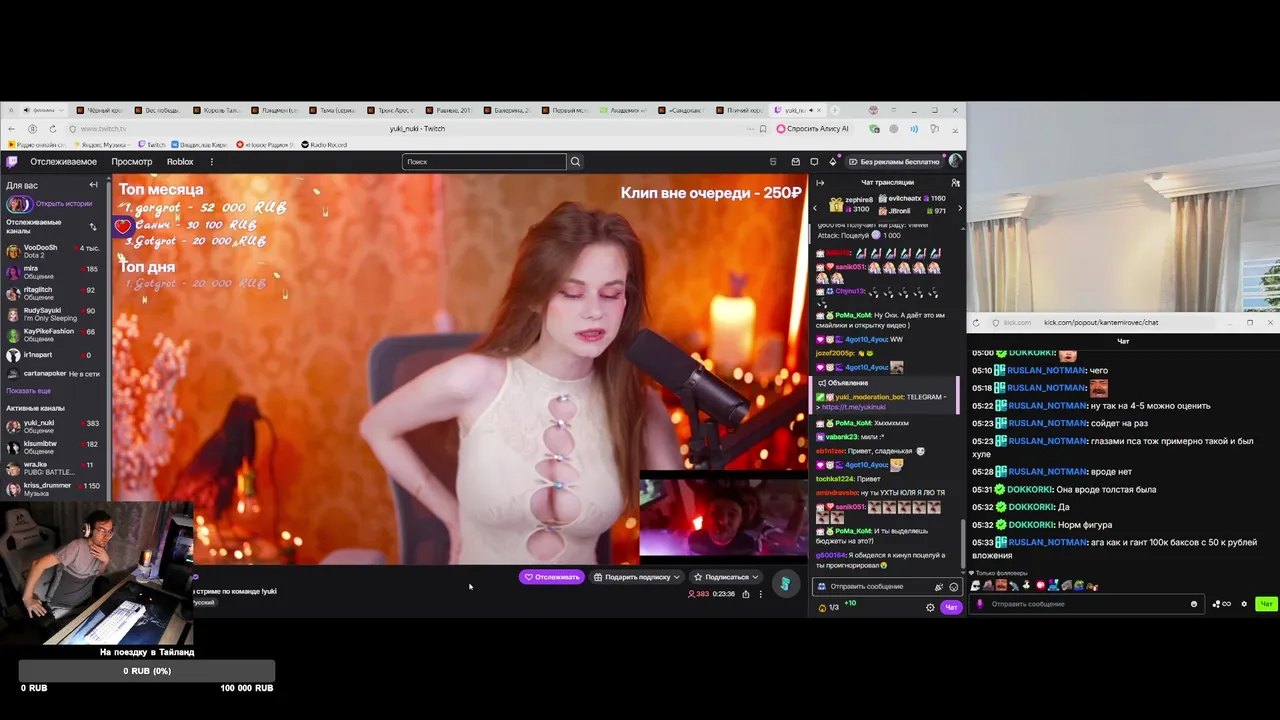The width and height of the screenshot is (1280, 720).
Task: Open the Twitch notifications chat-bubble icon
Action: (x=814, y=162)
